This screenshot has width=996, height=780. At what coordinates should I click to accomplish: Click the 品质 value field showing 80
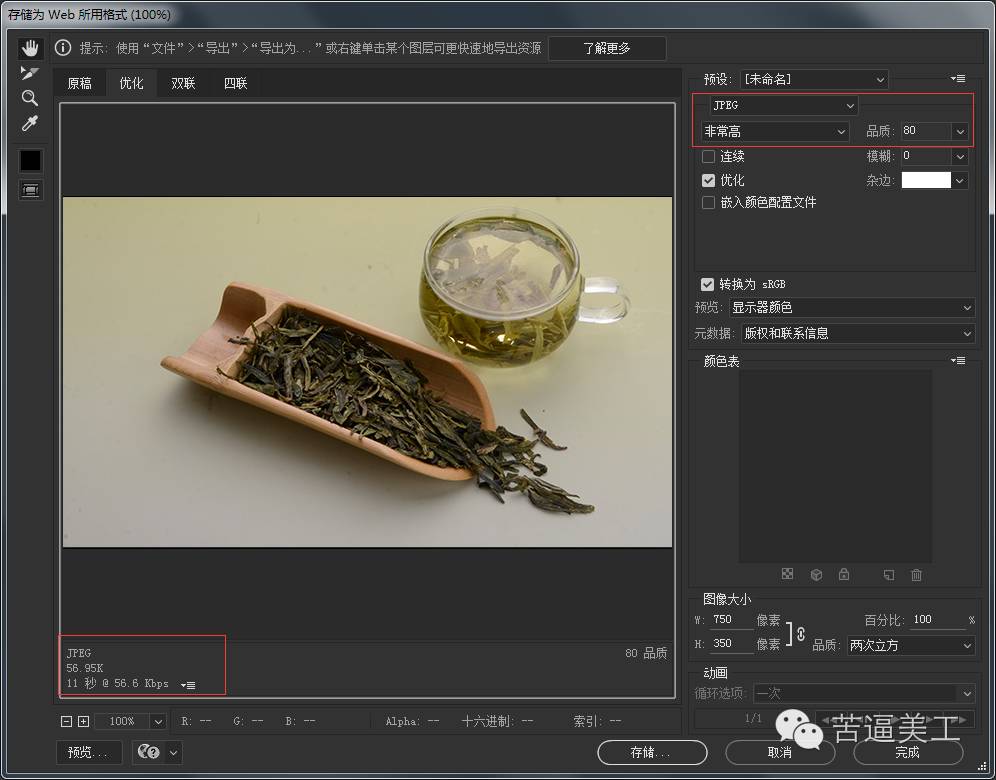(925, 131)
